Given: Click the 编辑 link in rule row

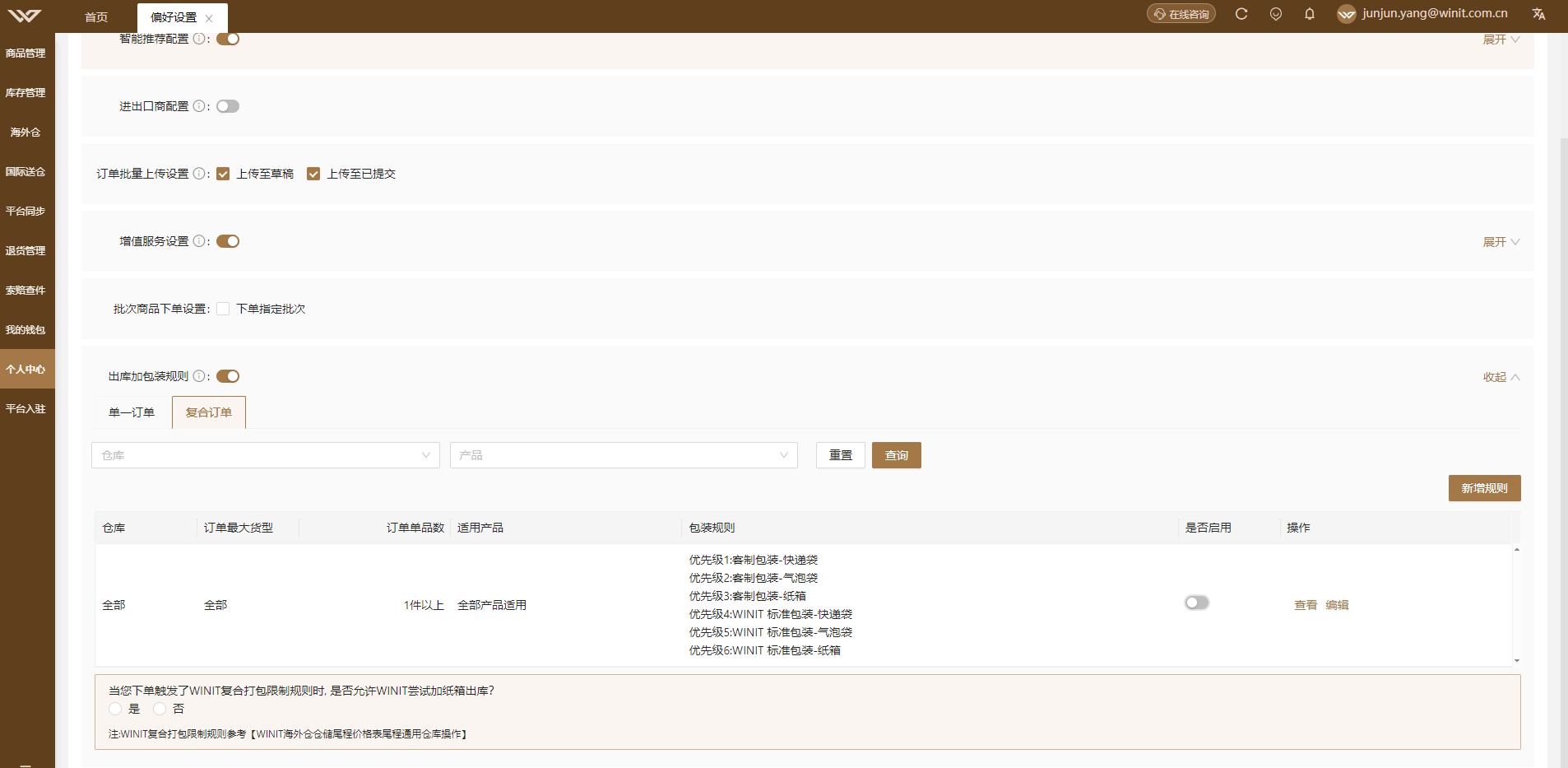Looking at the screenshot, I should coord(1337,605).
